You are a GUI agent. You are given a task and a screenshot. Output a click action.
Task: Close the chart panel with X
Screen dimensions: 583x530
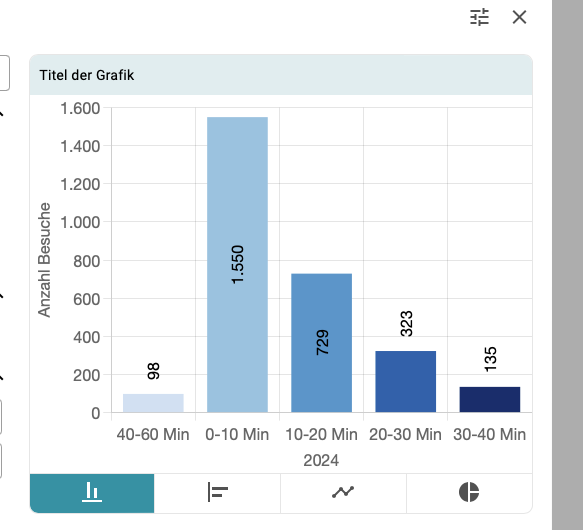pos(519,17)
